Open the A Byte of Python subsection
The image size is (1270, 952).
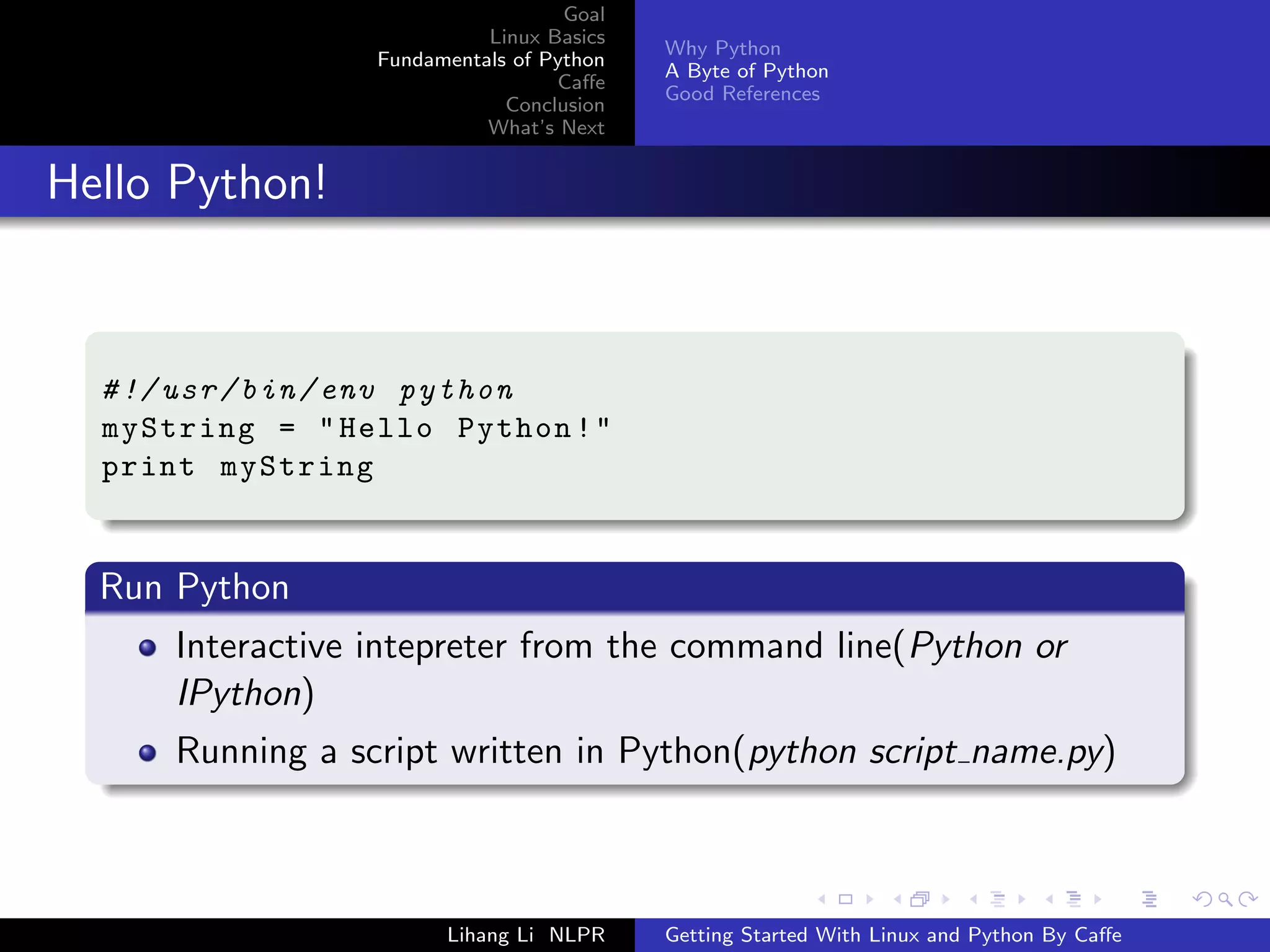(x=747, y=71)
